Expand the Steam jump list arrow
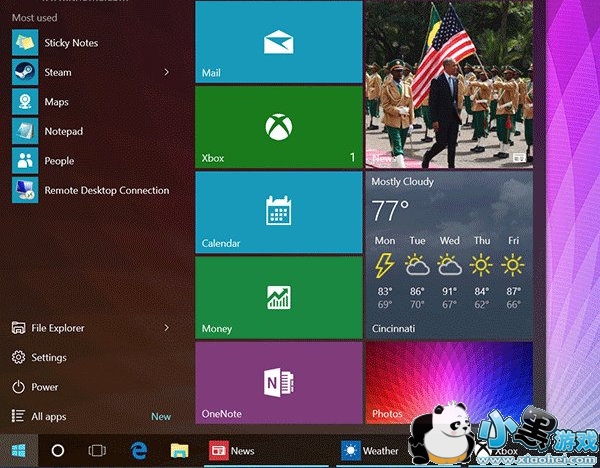The height and width of the screenshot is (468, 600). (166, 72)
